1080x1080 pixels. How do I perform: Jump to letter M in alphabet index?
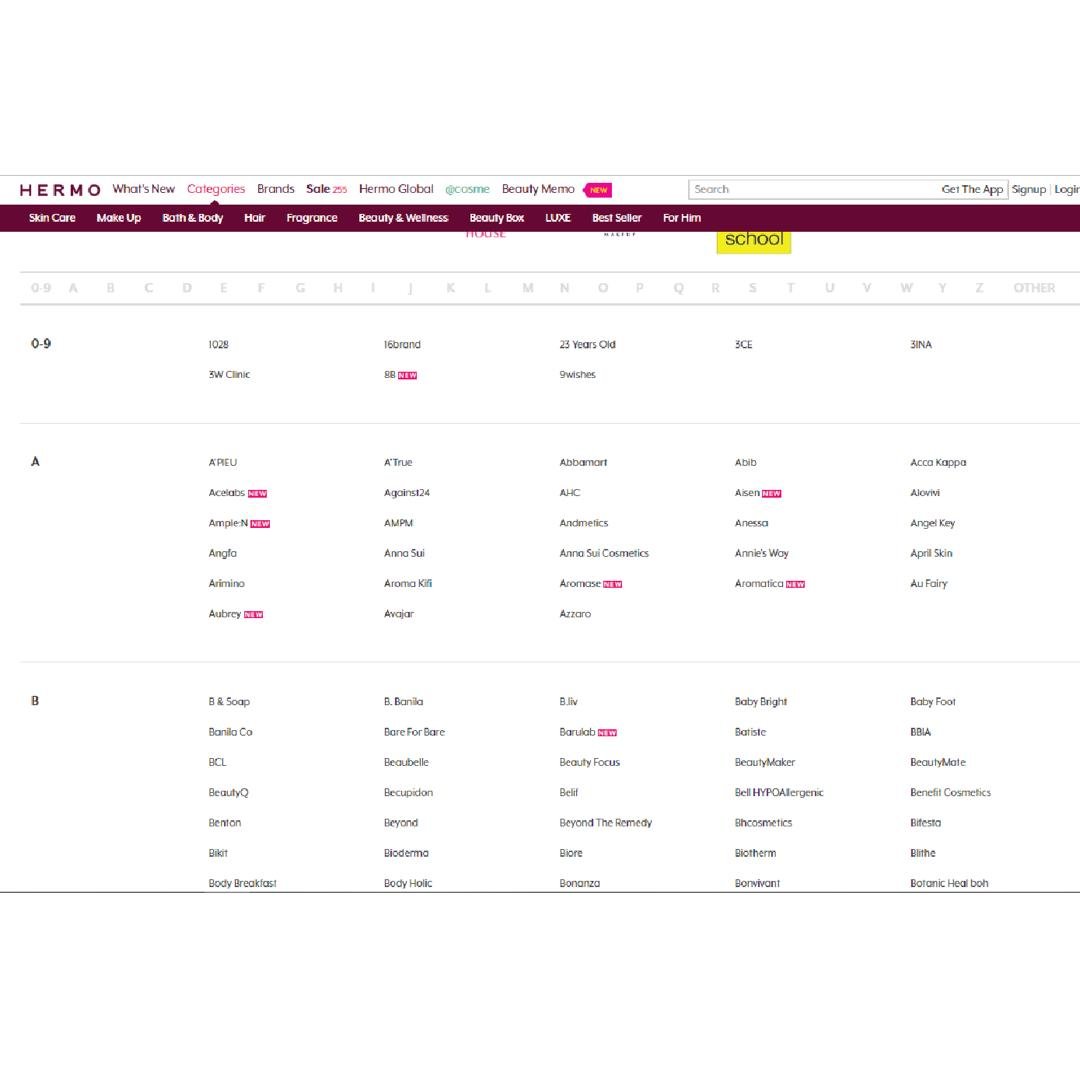(x=528, y=288)
